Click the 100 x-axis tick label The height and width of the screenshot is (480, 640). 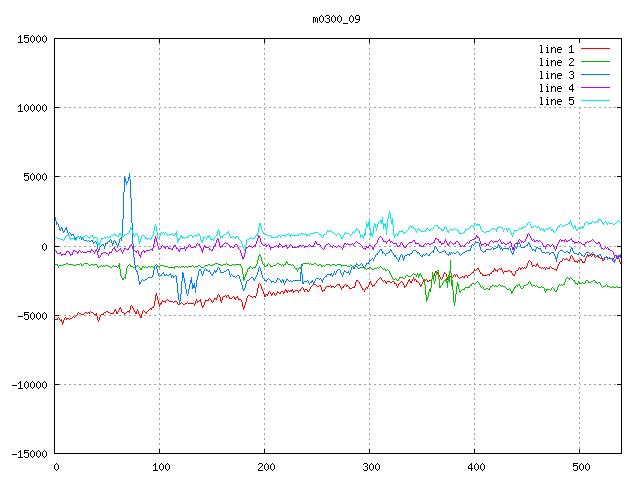[159, 467]
